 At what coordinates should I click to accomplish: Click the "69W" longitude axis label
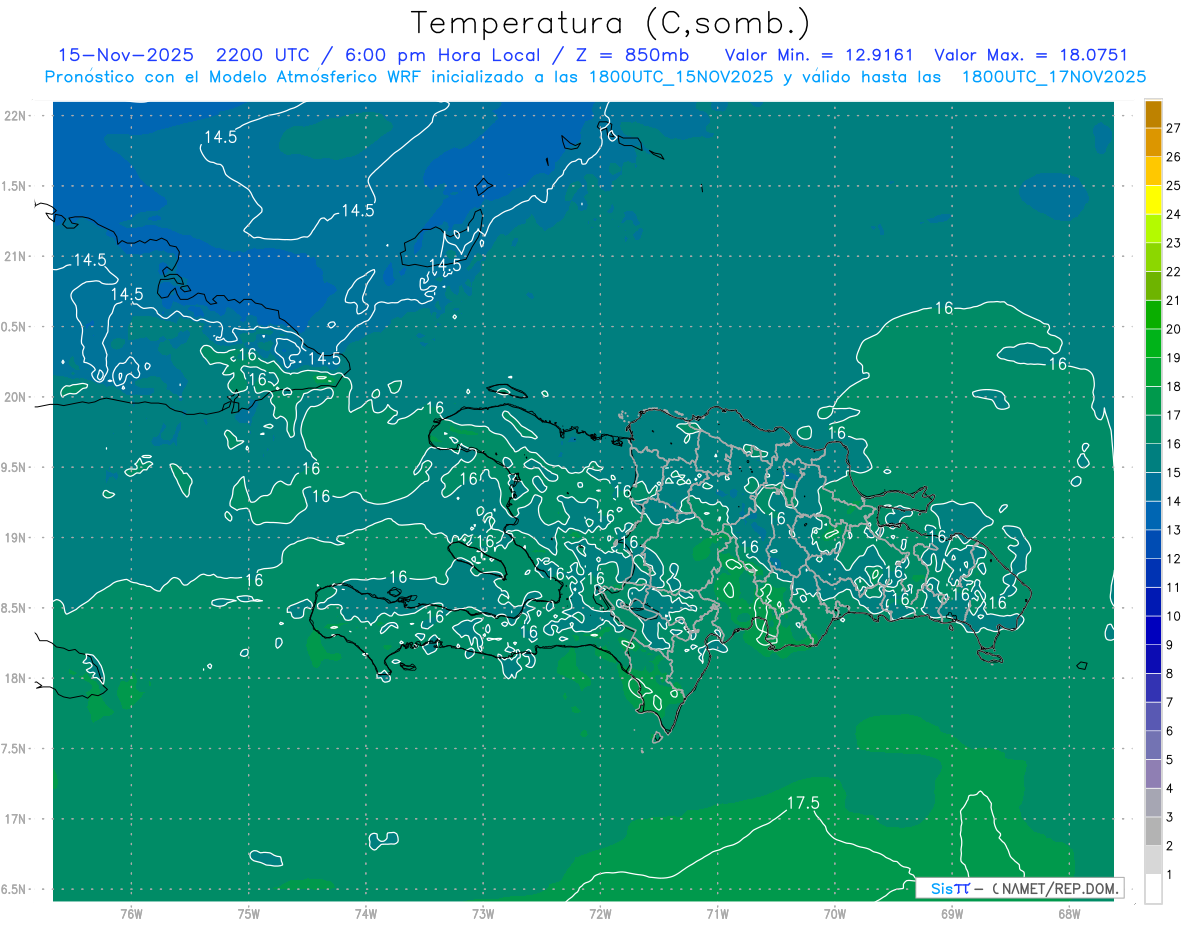pyautogui.click(x=952, y=913)
